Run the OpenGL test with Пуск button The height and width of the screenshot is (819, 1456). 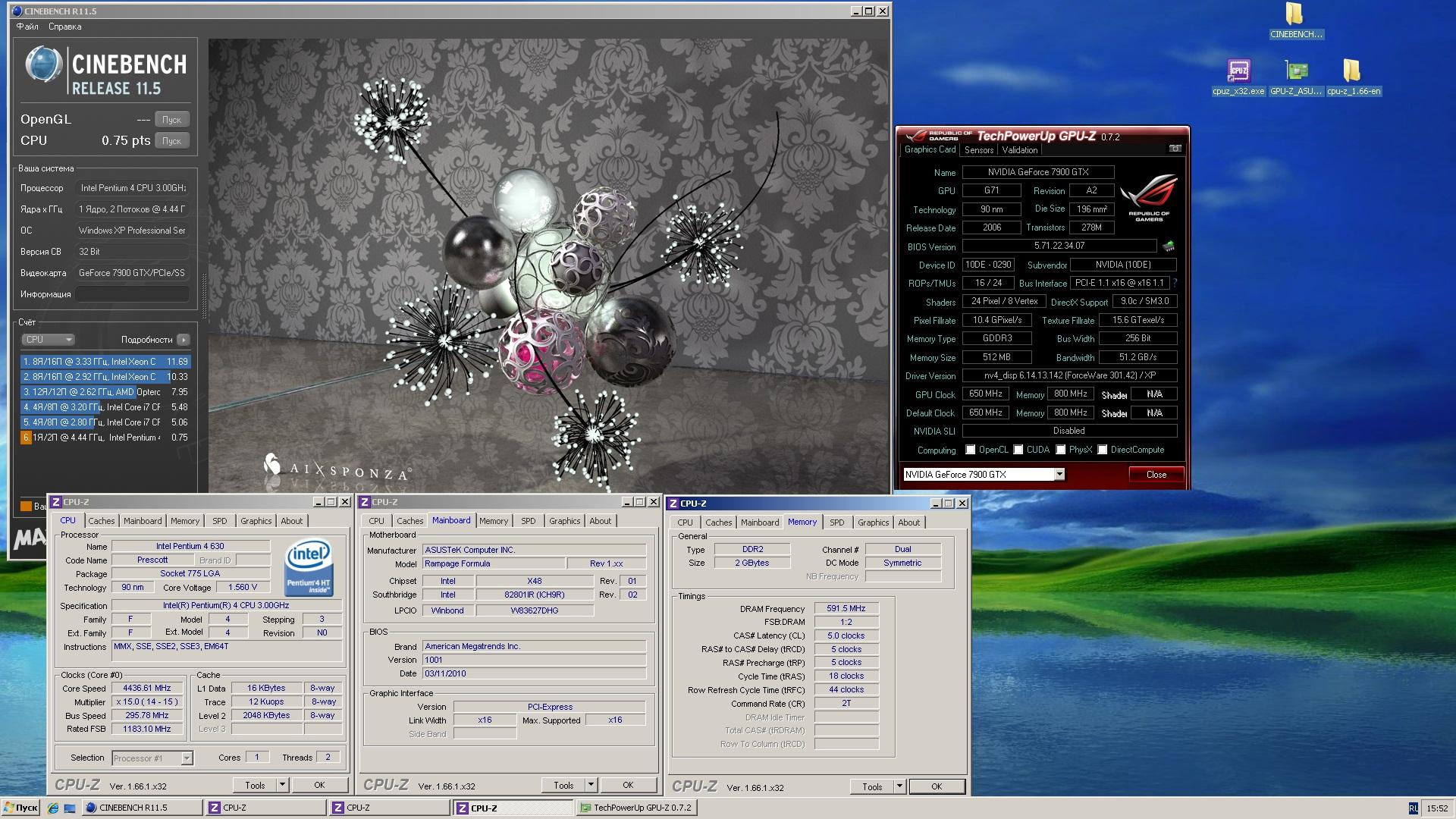coord(172,120)
